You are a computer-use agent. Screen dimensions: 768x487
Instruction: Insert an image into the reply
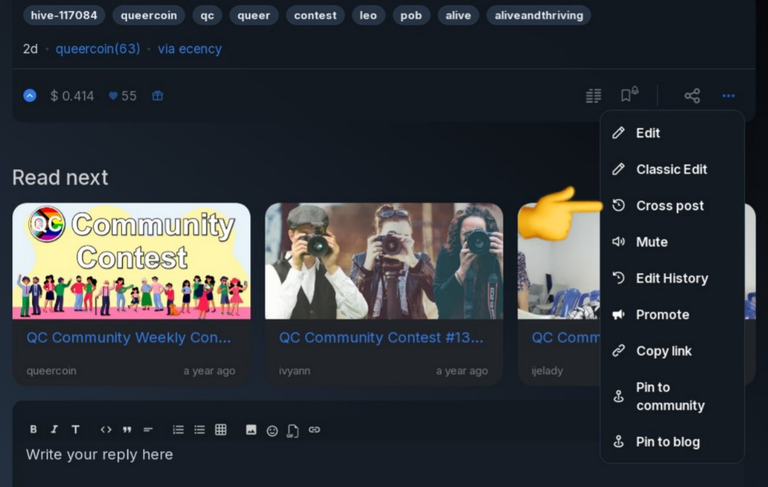[251, 430]
